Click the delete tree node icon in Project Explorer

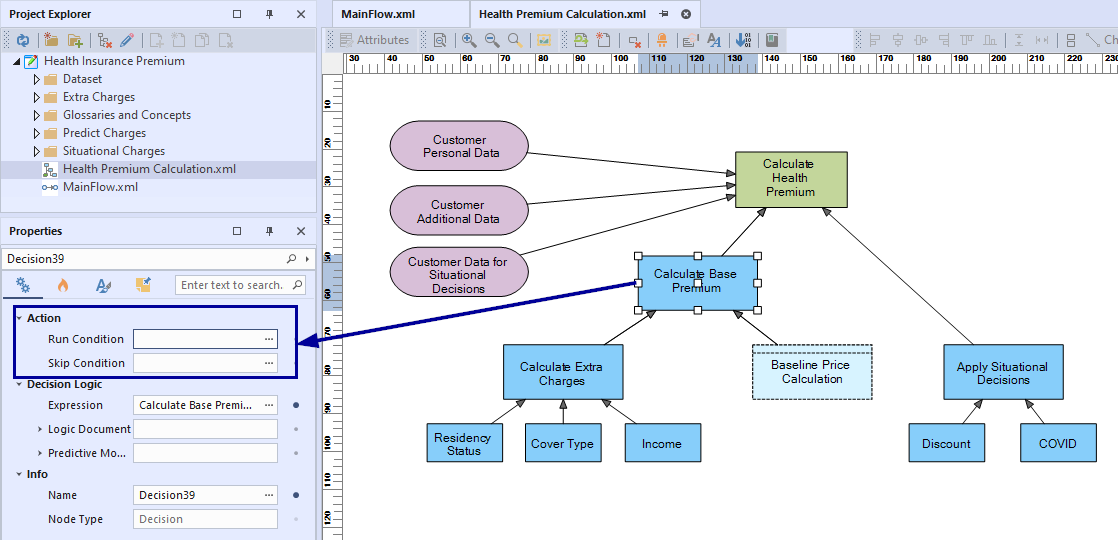click(105, 40)
